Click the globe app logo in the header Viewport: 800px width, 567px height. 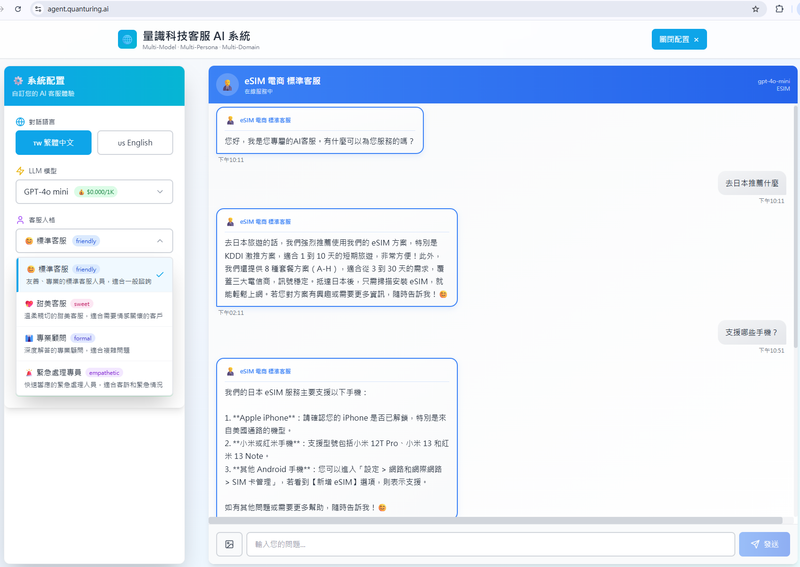(127, 39)
